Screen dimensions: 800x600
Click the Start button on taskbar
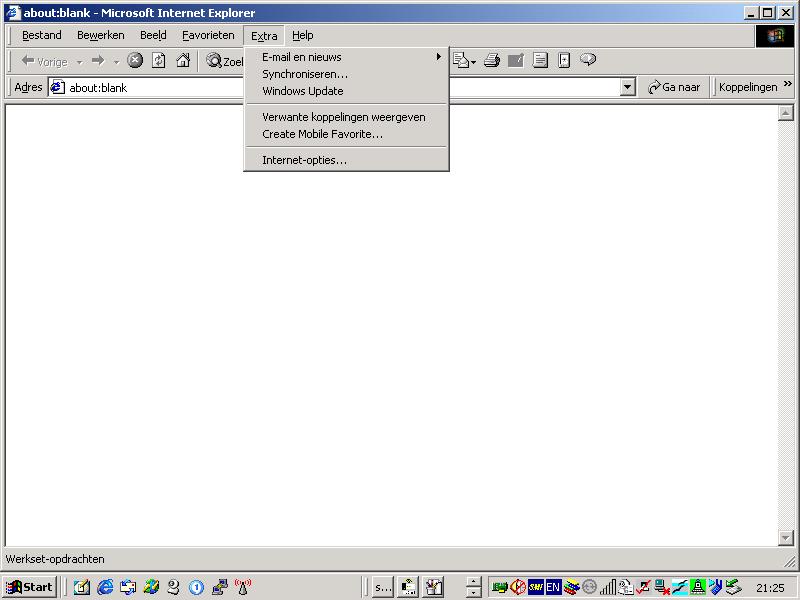tap(30, 587)
